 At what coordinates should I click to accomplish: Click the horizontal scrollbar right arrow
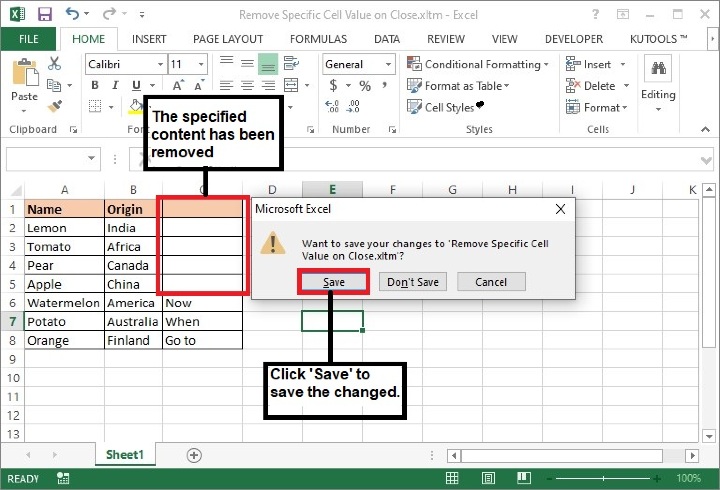coord(692,456)
